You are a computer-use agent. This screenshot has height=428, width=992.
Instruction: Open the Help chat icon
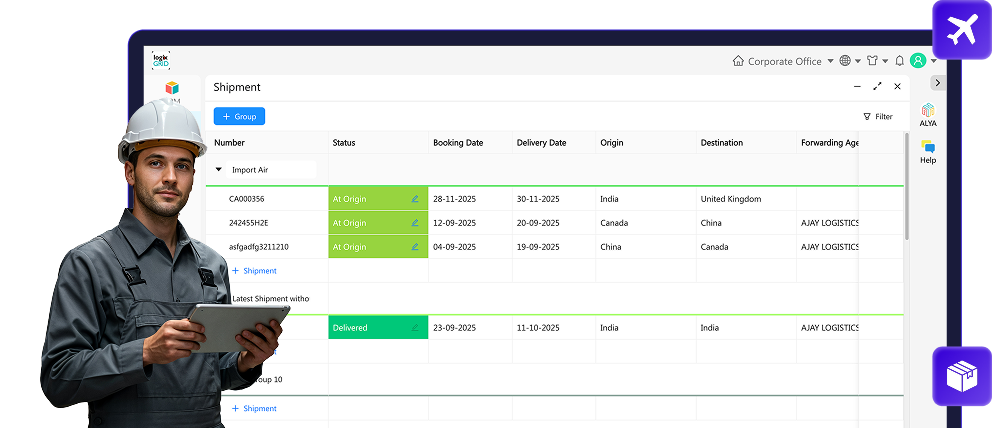coord(928,147)
